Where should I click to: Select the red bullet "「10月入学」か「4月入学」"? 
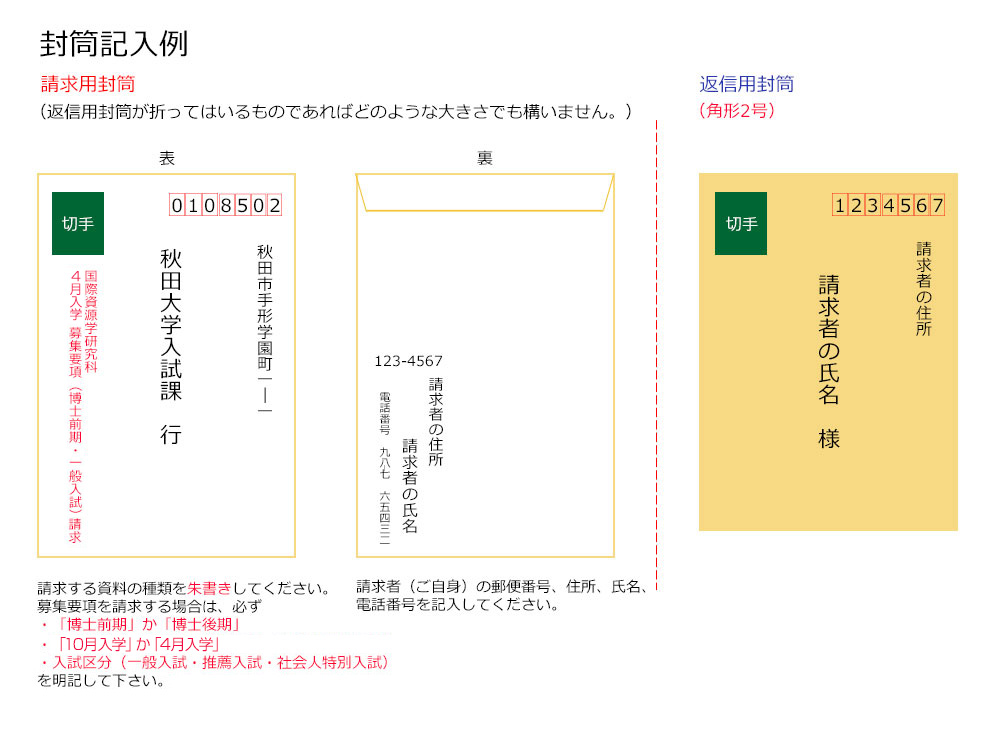click(129, 644)
